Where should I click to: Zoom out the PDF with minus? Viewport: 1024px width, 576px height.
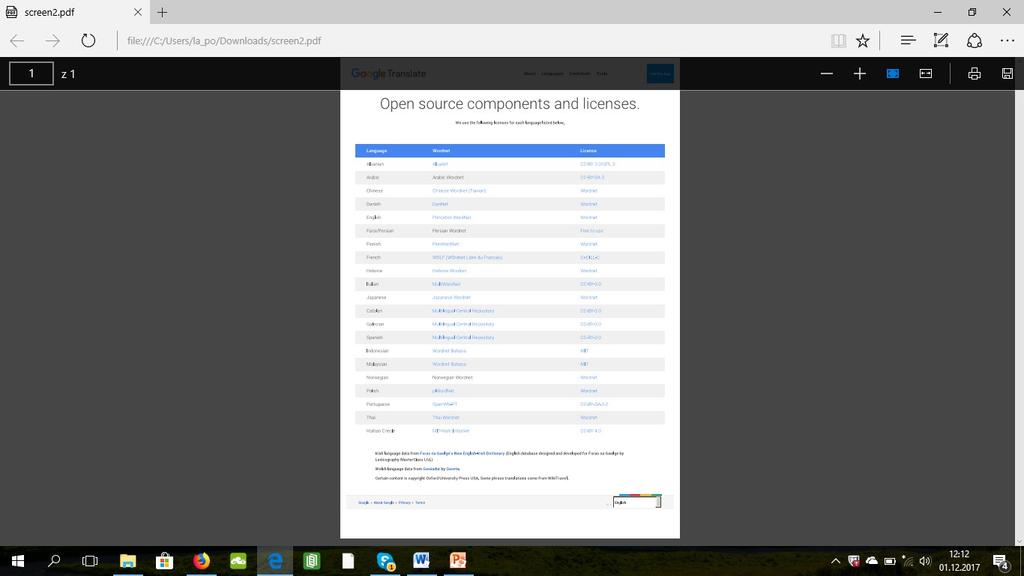tap(827, 74)
